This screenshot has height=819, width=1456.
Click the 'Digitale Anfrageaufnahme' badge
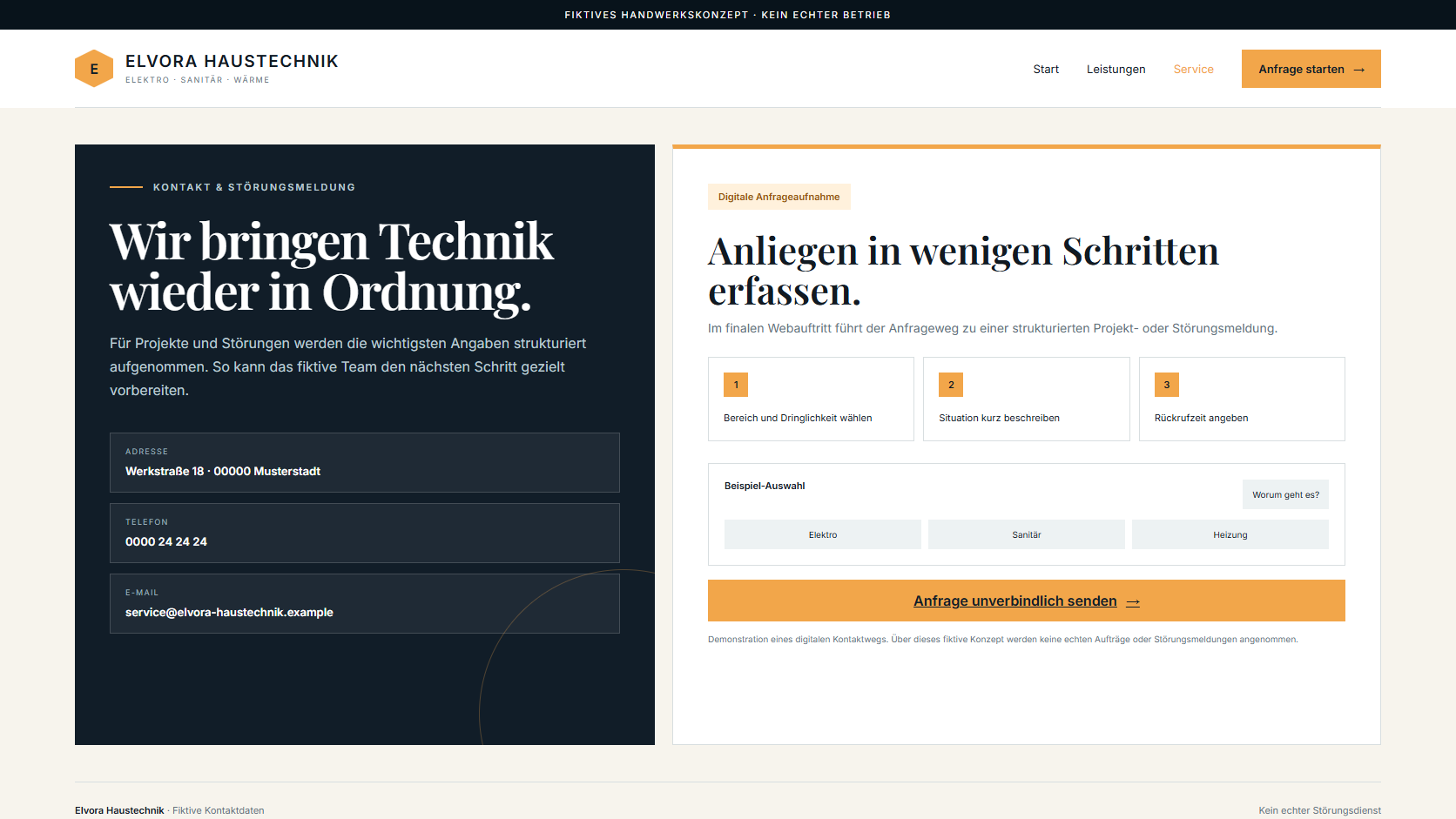(779, 197)
